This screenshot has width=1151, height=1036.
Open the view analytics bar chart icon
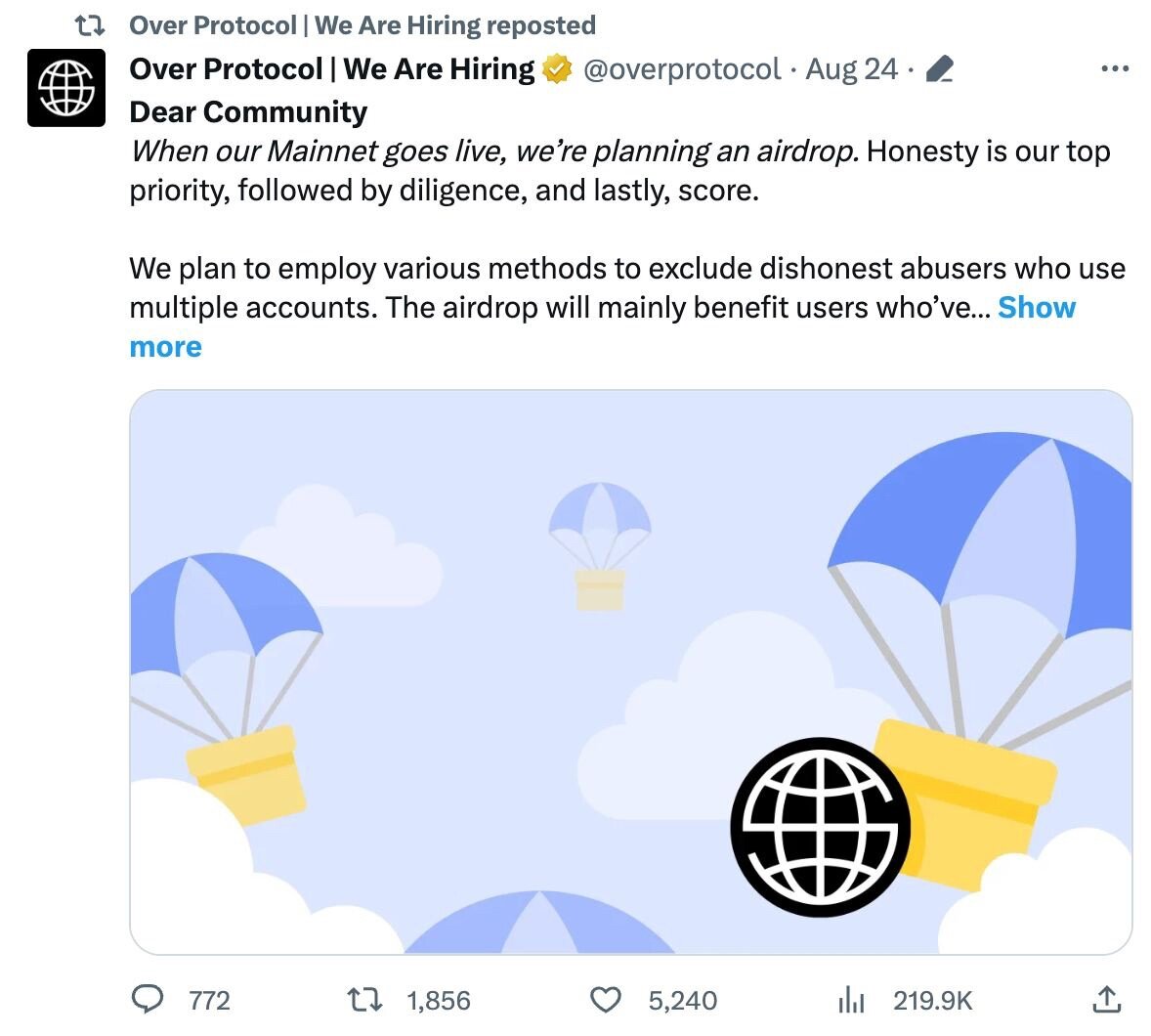[x=852, y=1000]
